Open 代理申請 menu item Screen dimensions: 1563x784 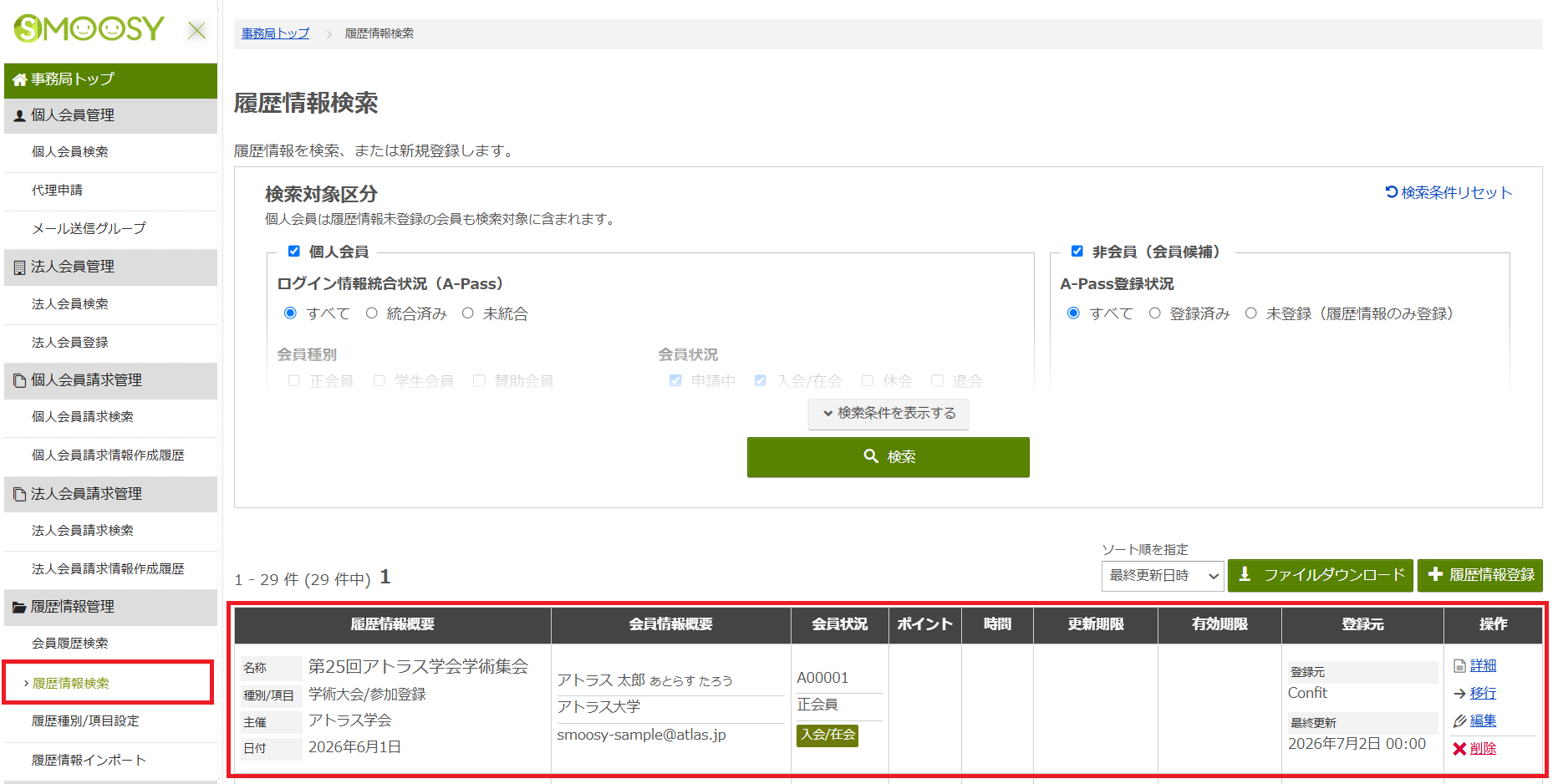pos(110,191)
